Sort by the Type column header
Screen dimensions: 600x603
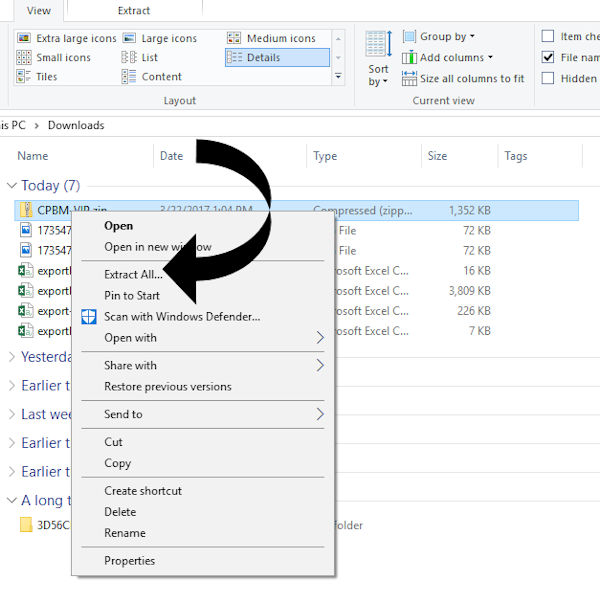coord(325,156)
